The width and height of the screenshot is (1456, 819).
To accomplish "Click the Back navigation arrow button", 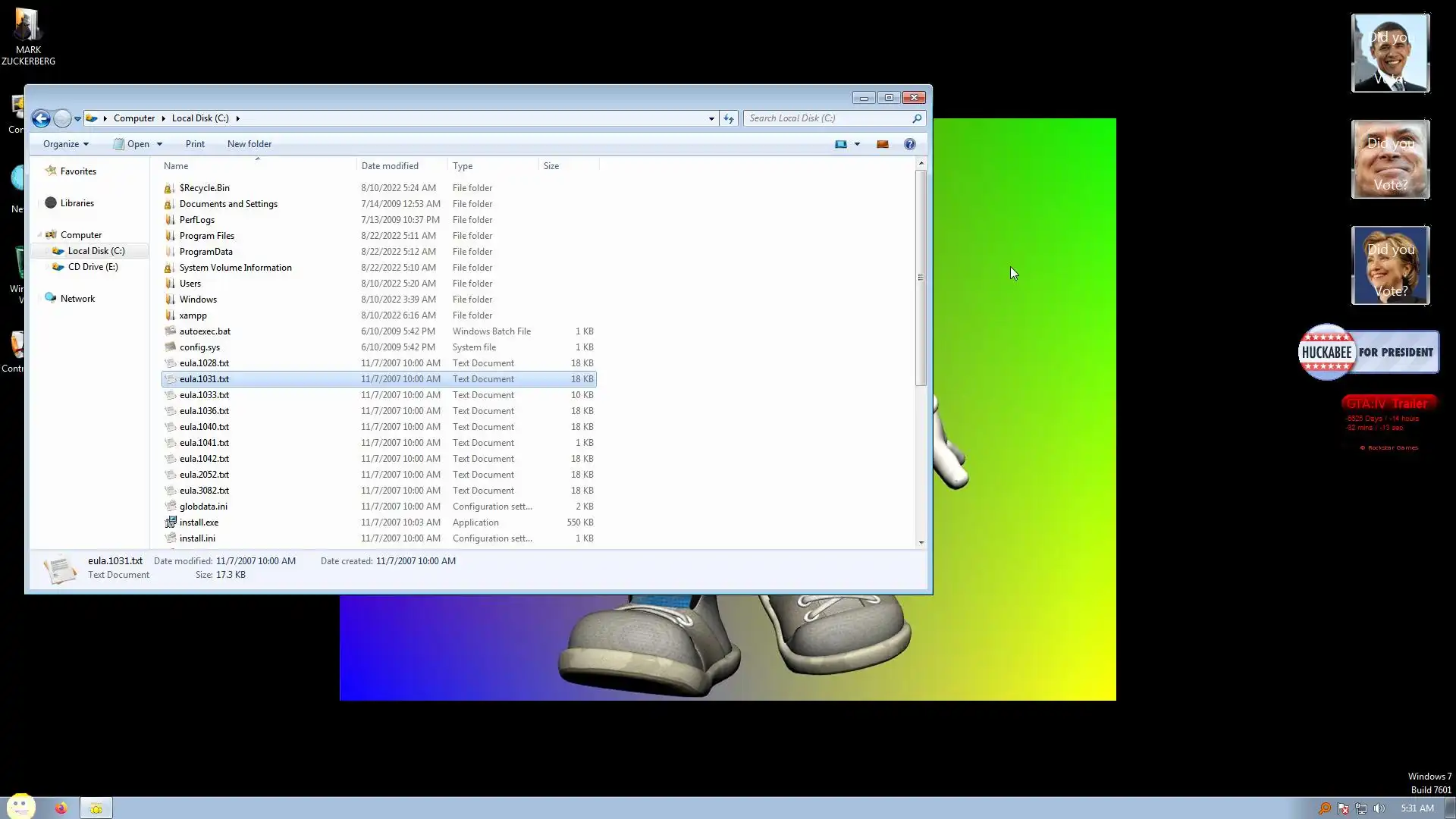I will (x=41, y=118).
